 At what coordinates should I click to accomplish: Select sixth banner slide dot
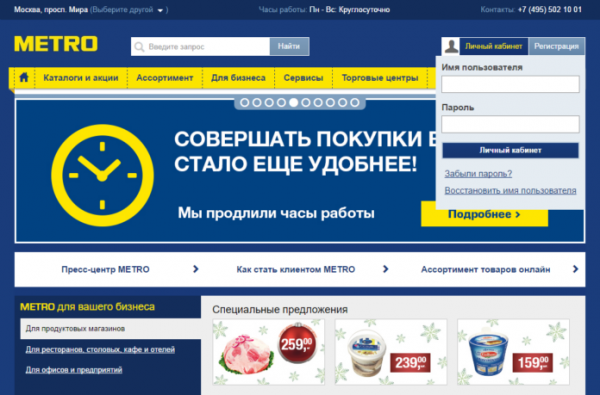pos(306,103)
